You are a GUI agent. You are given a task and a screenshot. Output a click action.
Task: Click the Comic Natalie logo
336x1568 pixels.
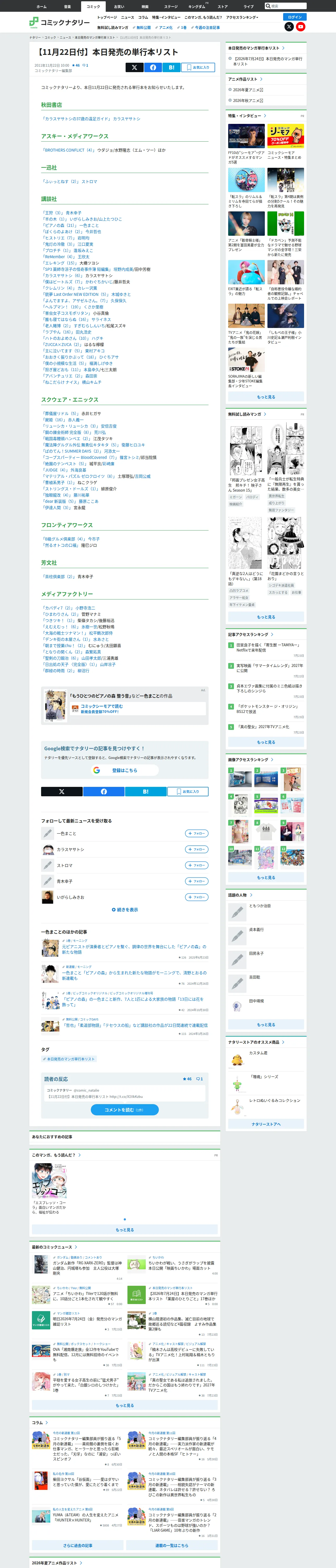click(59, 22)
